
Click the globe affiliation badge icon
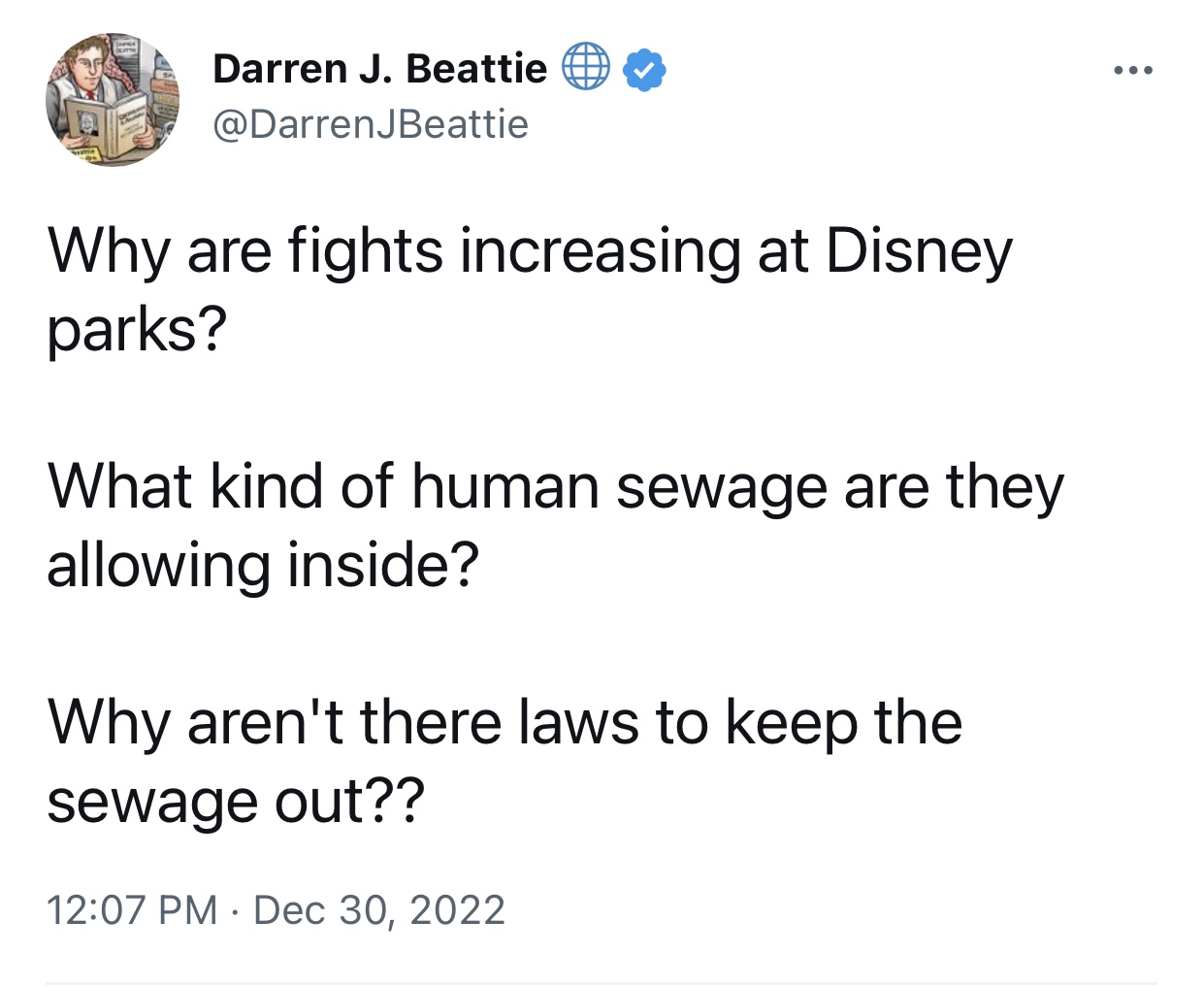coord(585,68)
